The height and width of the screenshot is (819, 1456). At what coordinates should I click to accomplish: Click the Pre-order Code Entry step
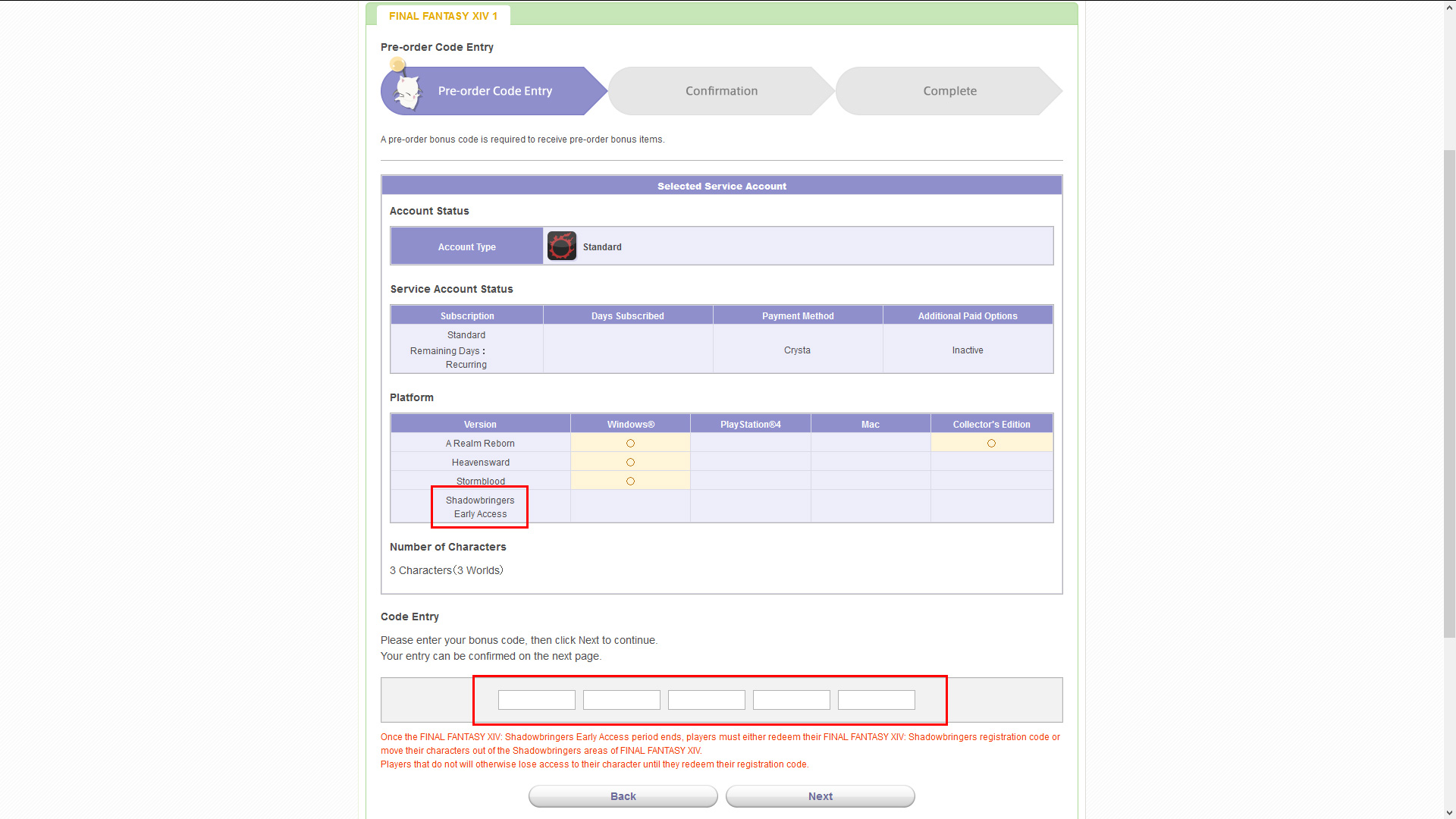tap(494, 91)
